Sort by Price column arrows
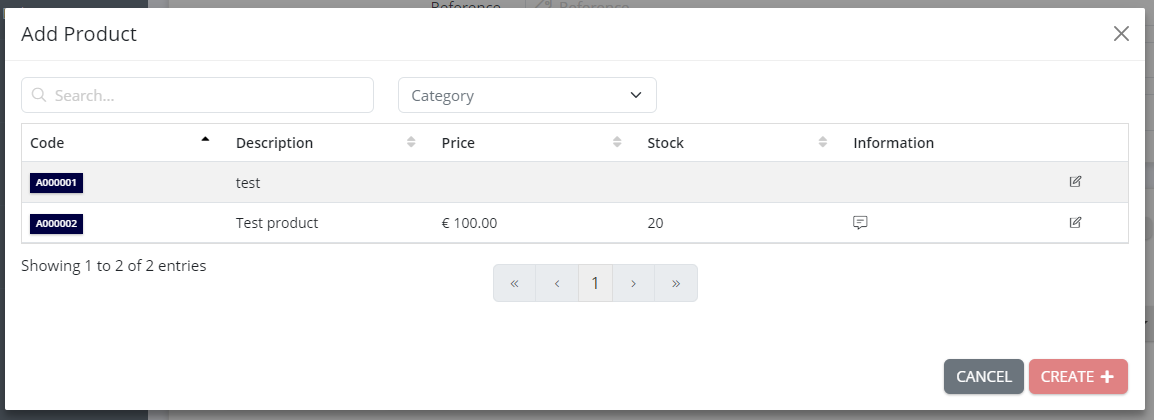The width and height of the screenshot is (1154, 420). click(617, 142)
